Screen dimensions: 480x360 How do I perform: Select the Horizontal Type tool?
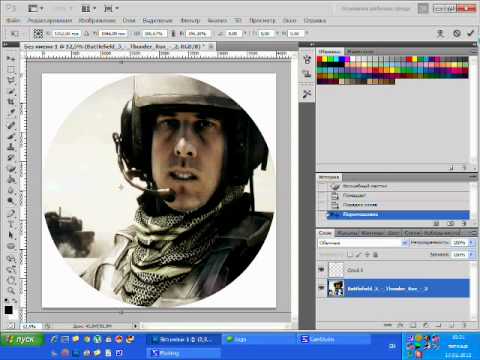coord(11,224)
